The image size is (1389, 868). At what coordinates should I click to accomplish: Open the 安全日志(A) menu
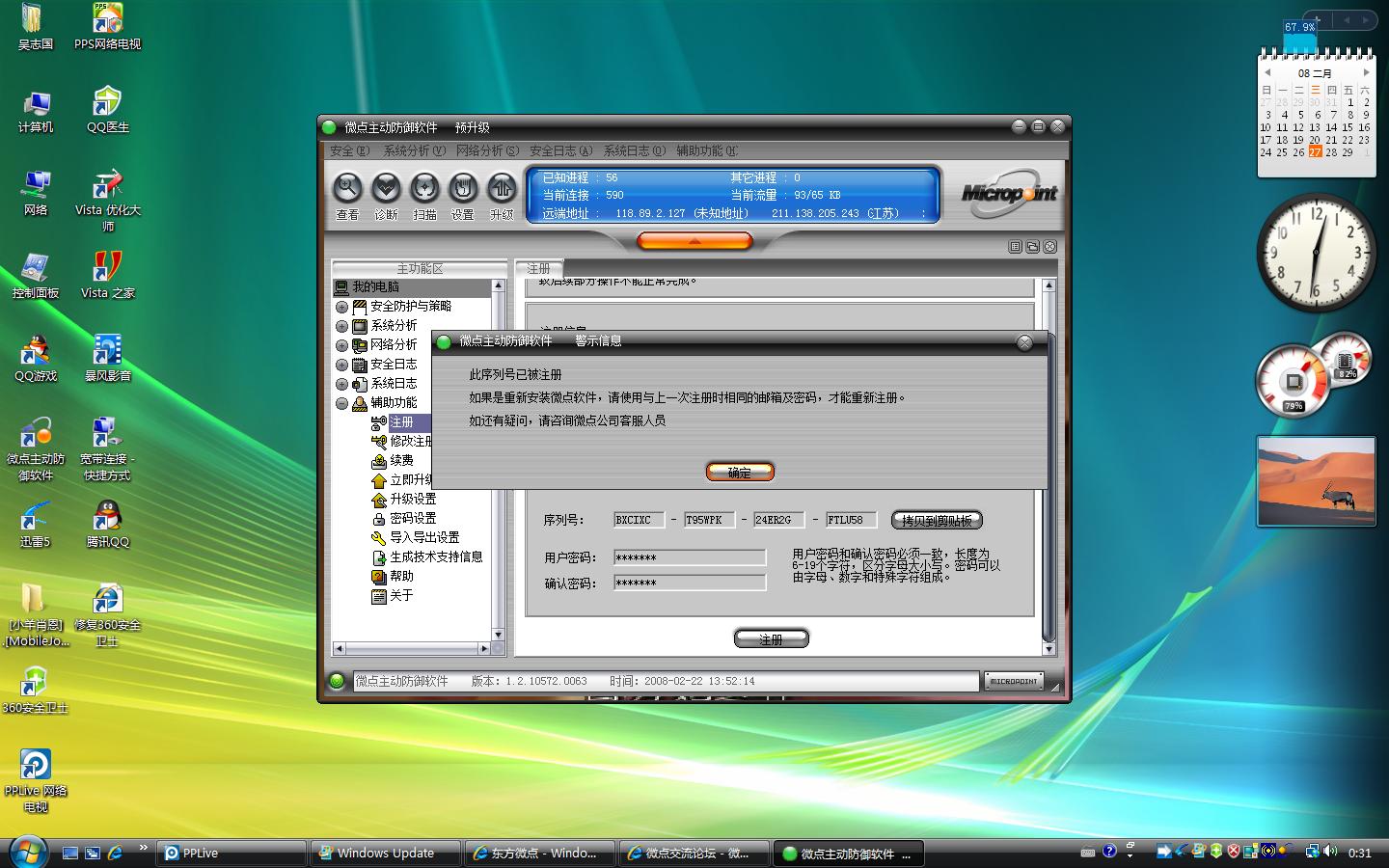tap(560, 150)
